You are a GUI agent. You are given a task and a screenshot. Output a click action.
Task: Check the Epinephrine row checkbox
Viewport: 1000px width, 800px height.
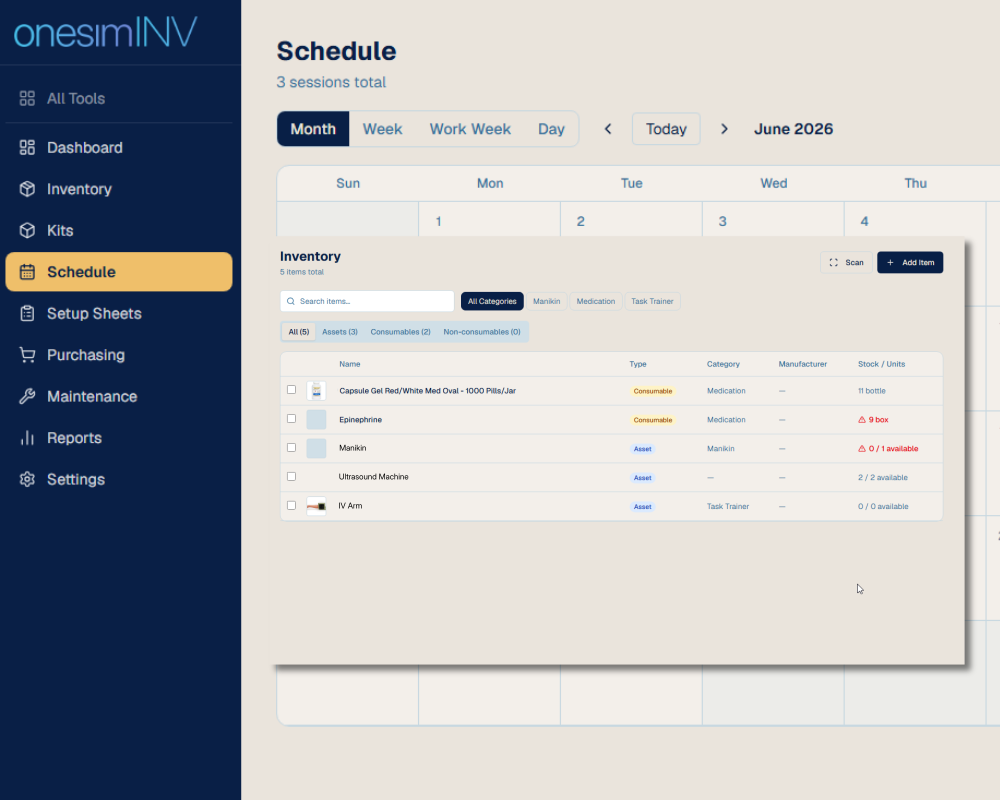tap(291, 419)
